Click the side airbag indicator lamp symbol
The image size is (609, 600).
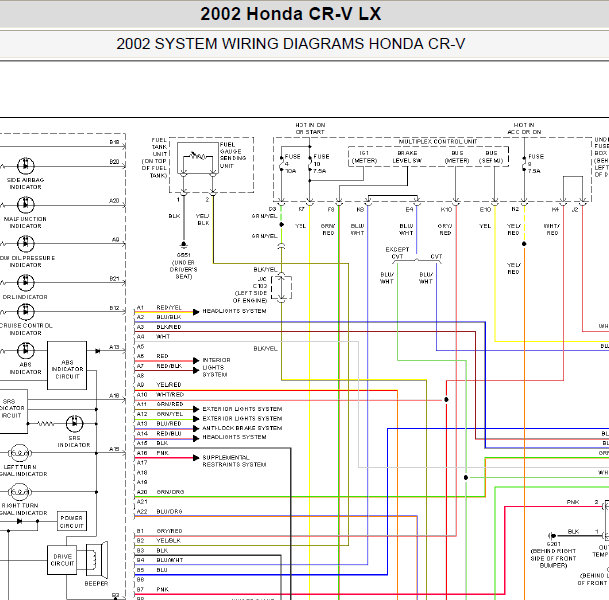pyautogui.click(x=26, y=166)
